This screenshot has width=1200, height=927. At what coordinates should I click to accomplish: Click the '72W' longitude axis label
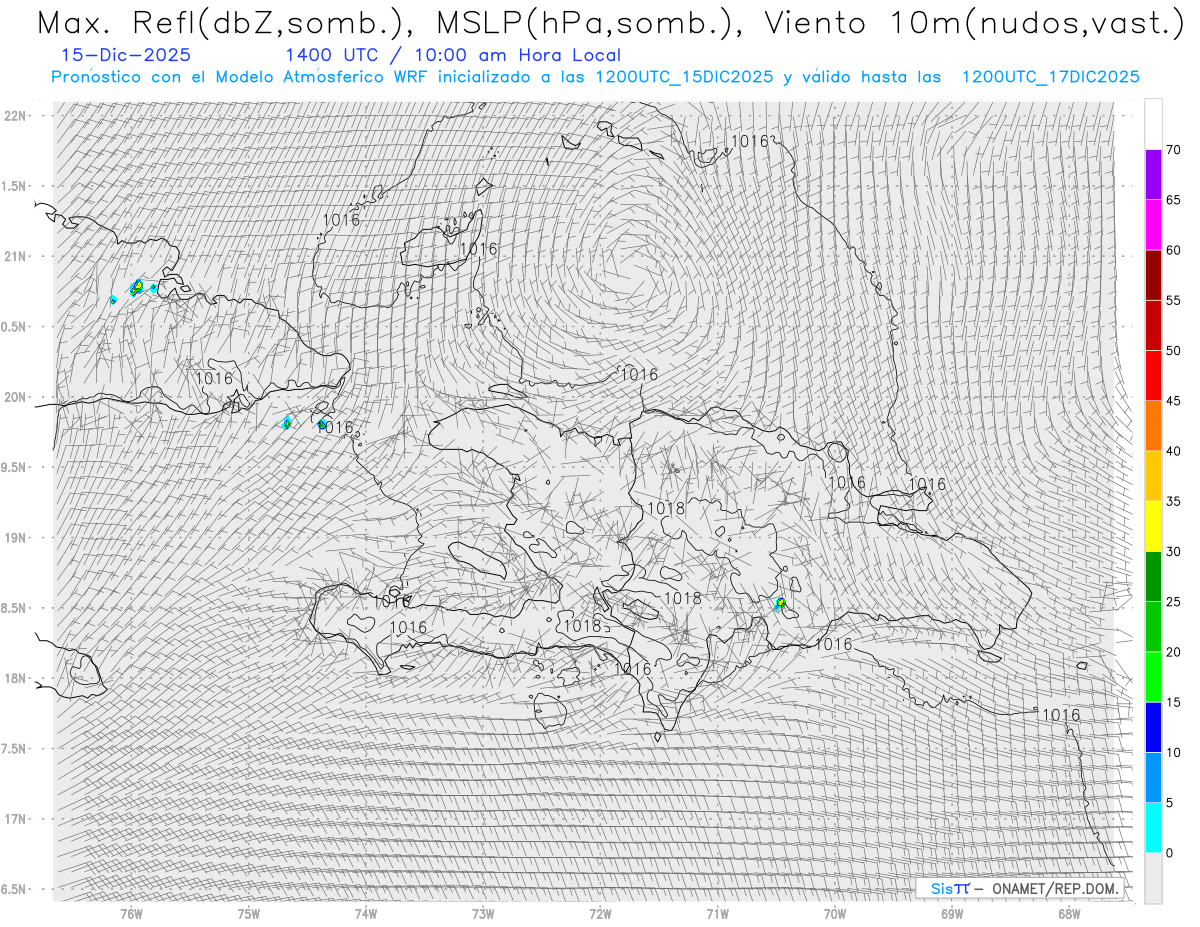point(600,913)
